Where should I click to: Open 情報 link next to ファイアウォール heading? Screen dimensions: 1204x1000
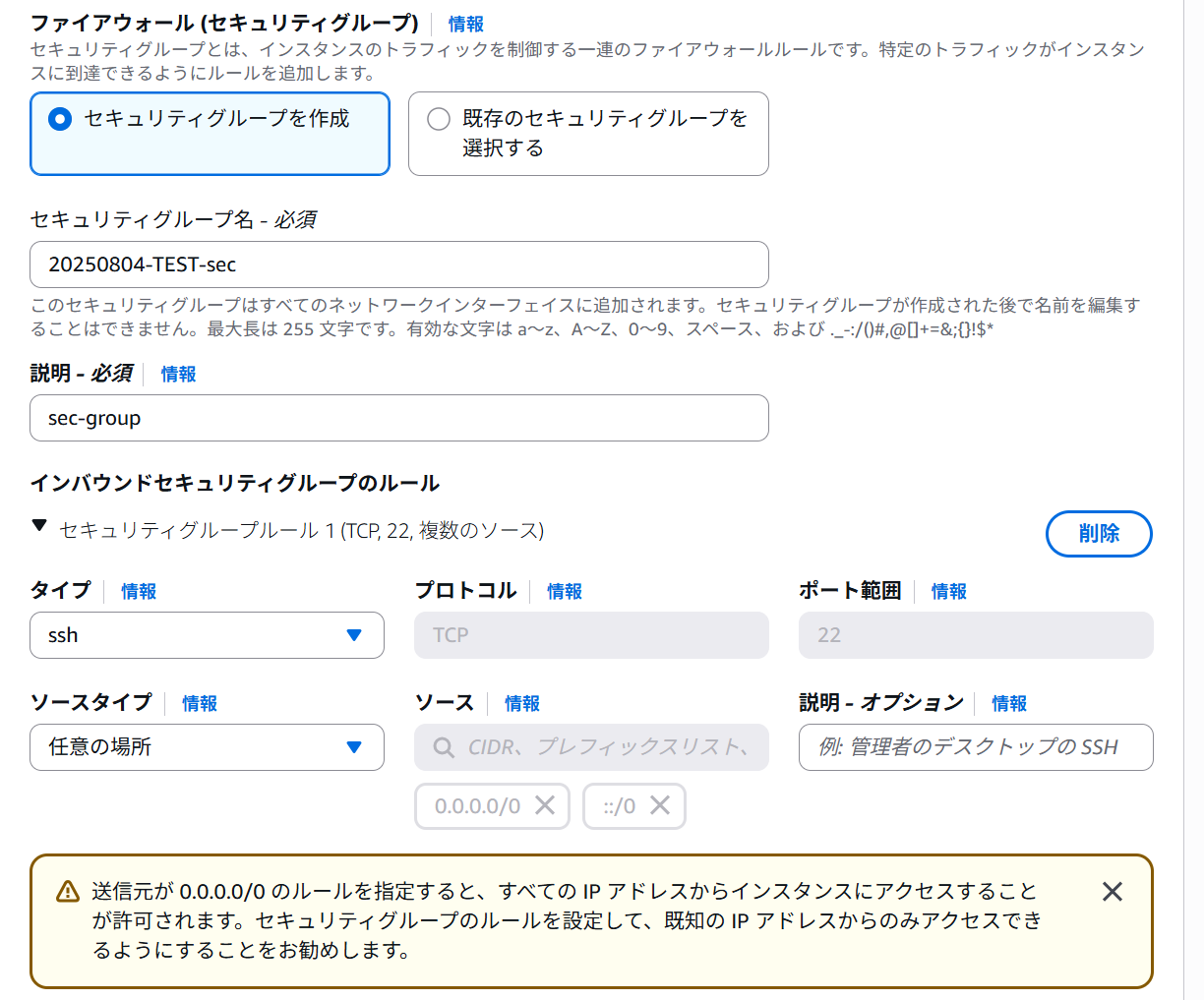coord(466,24)
